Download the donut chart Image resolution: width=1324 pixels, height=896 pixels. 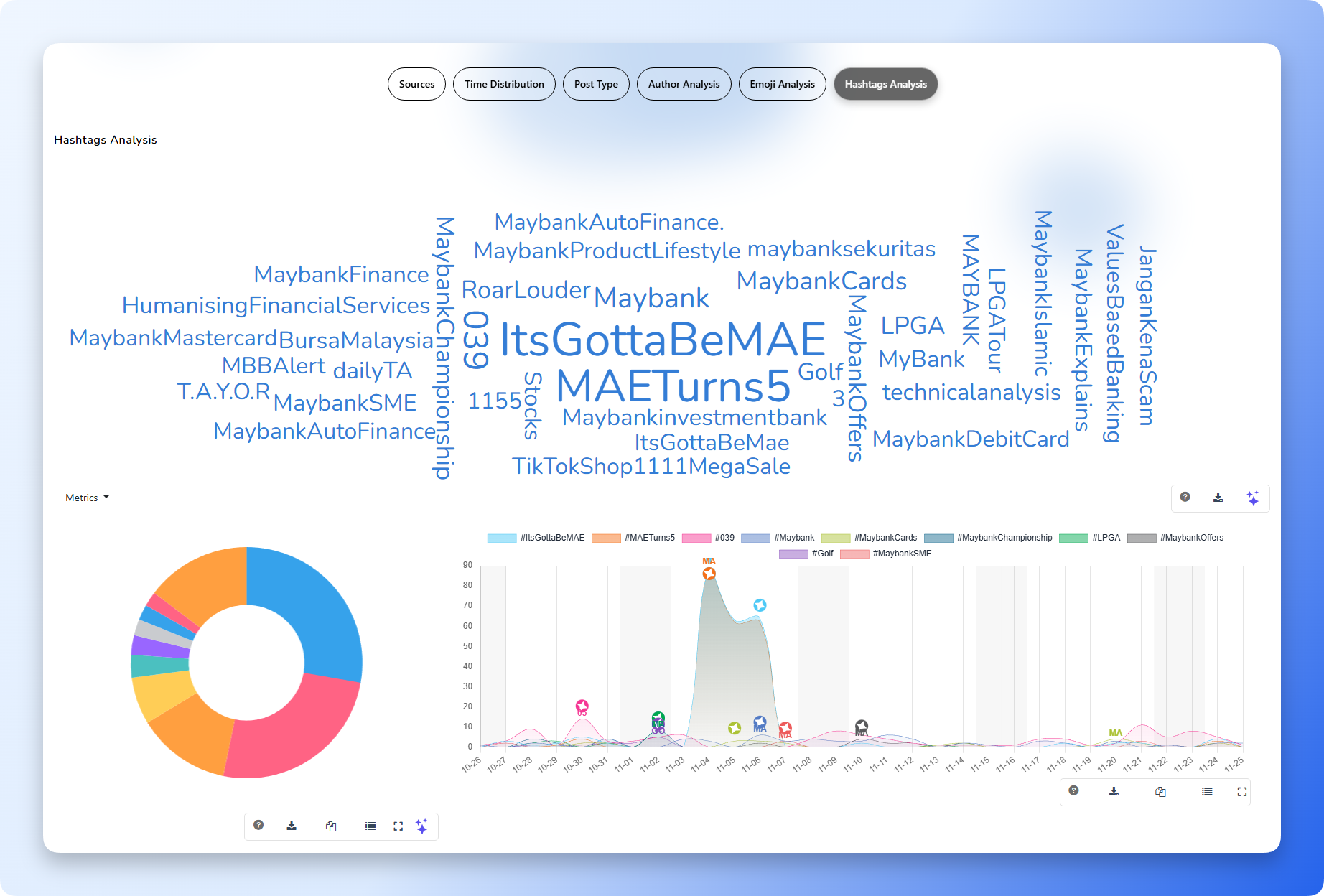(292, 826)
